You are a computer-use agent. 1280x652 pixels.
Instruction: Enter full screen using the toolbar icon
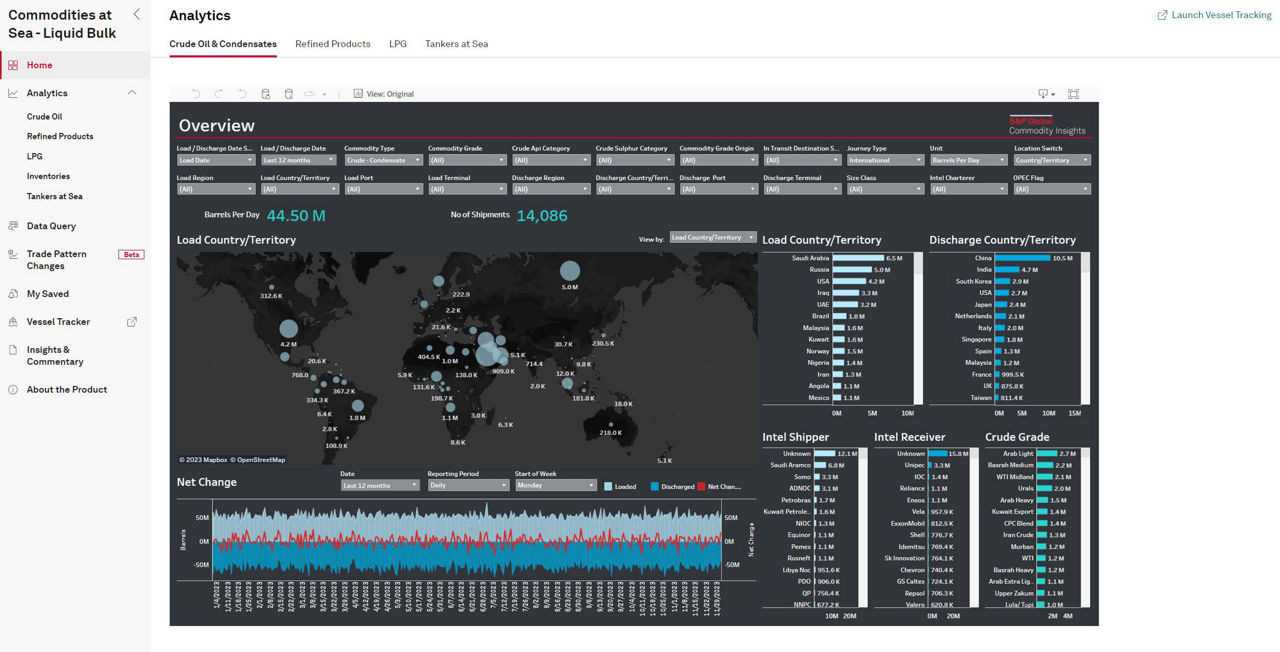(1073, 94)
